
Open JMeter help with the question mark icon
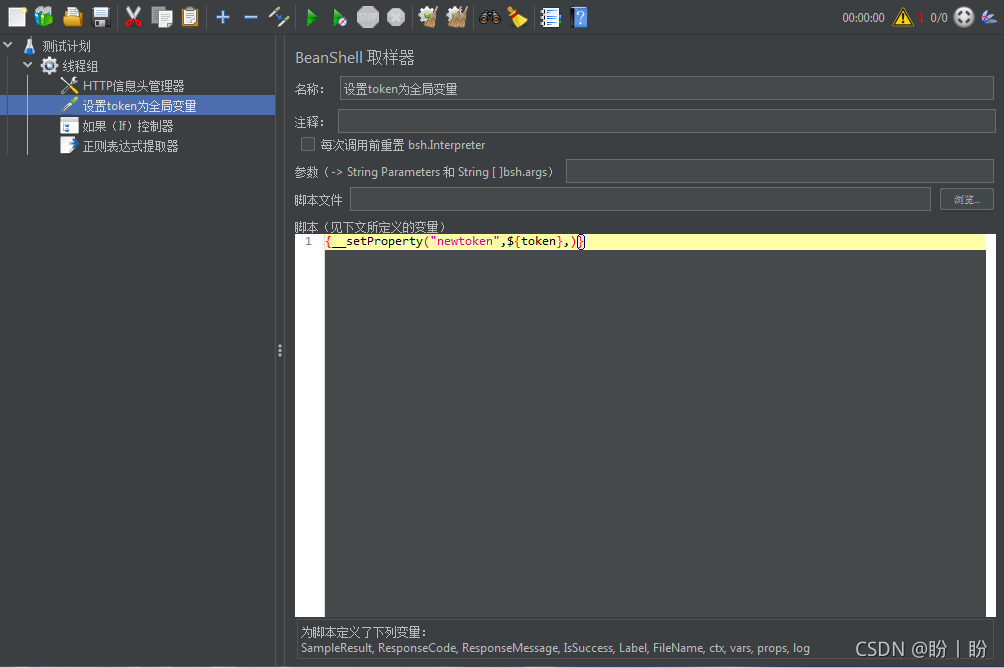579,17
